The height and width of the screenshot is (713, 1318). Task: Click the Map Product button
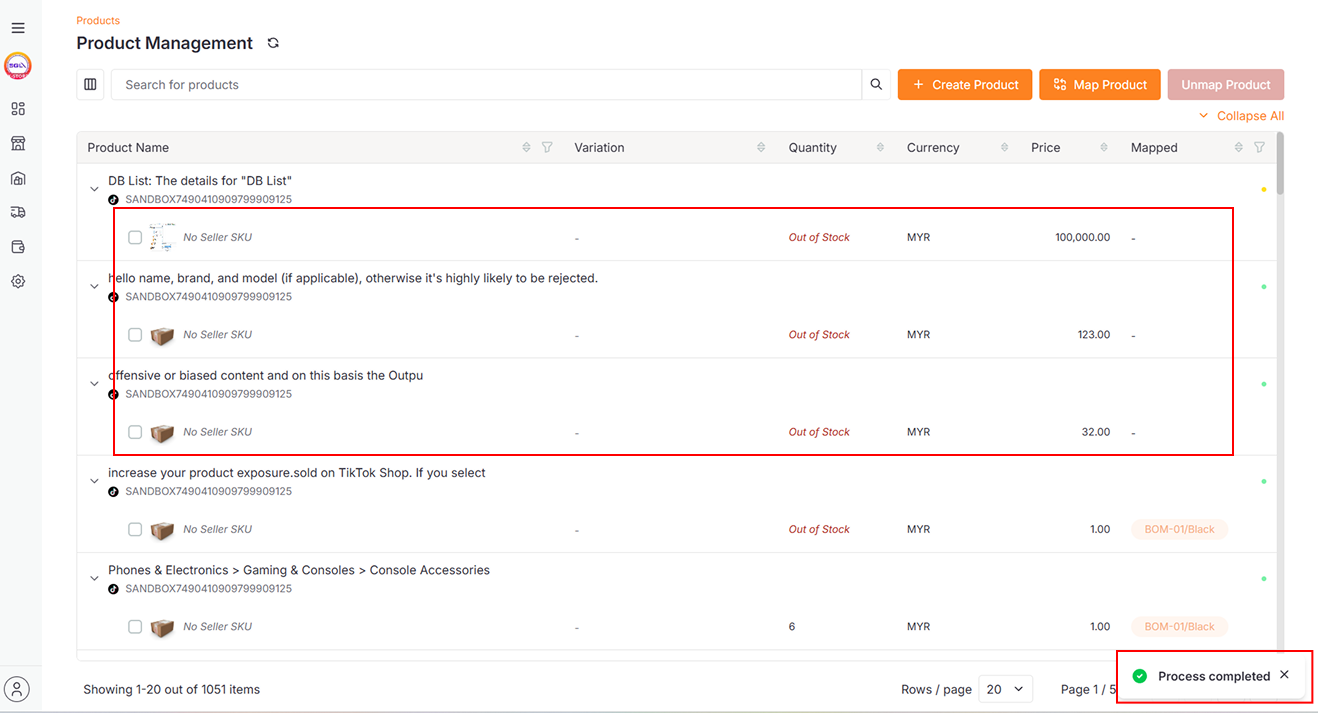(1099, 85)
